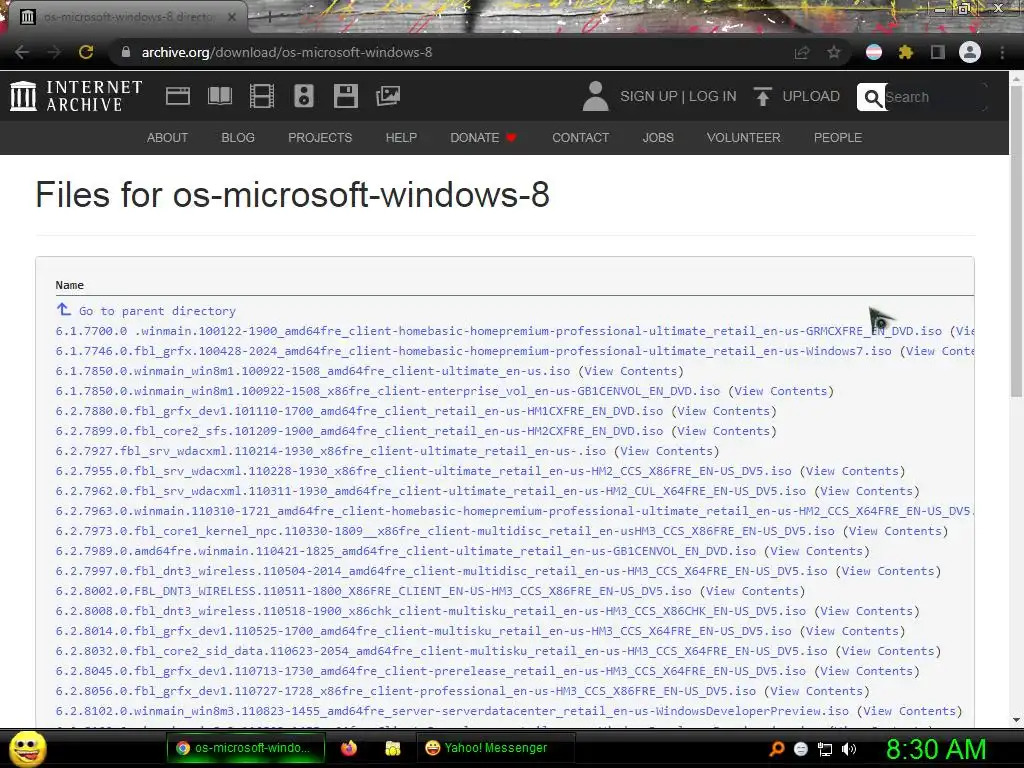Open Firefox from the taskbar

coord(349,748)
